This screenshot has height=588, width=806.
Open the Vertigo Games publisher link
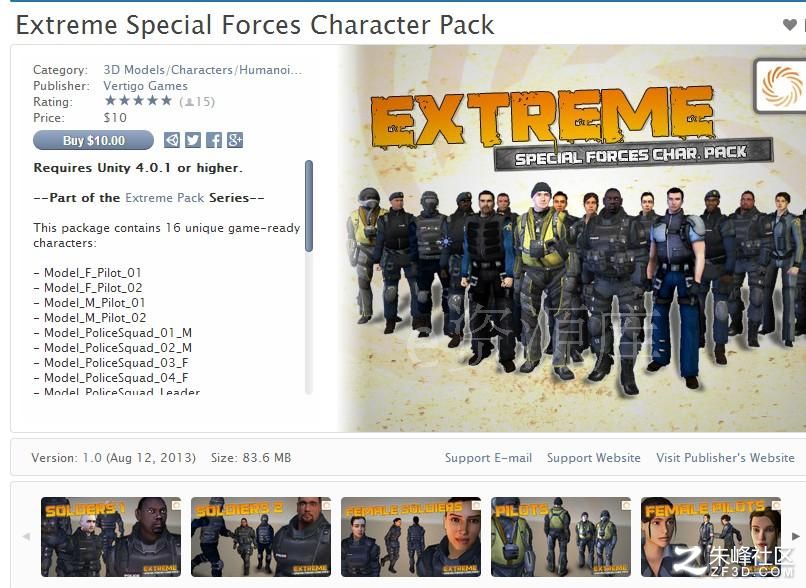145,86
